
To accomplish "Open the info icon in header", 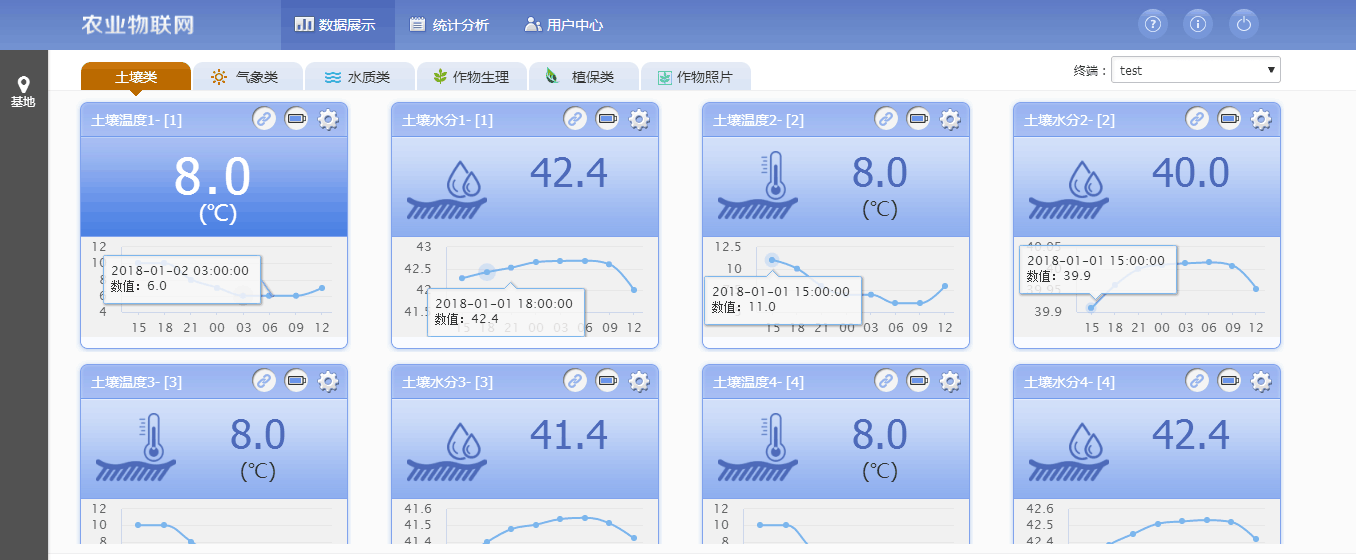I will [x=1199, y=25].
